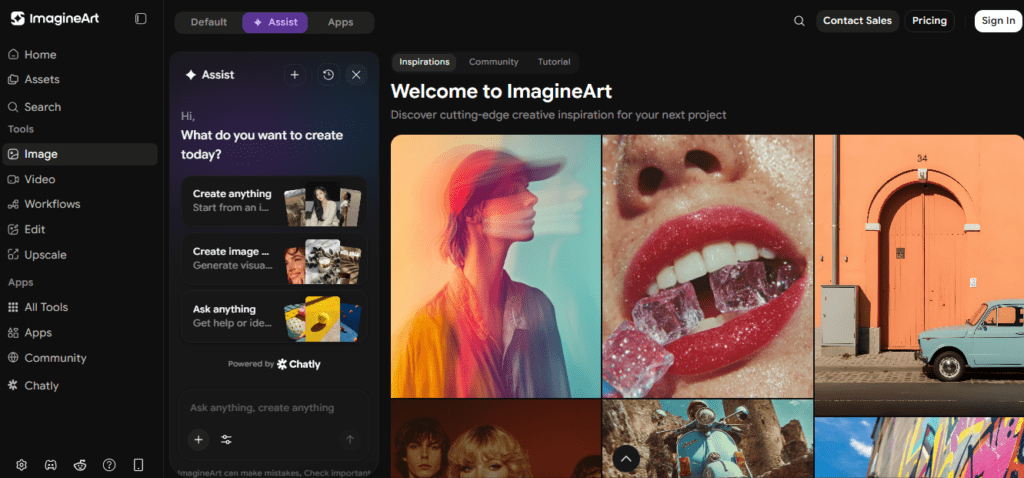The width and height of the screenshot is (1024, 478).
Task: Send the prompt using the up-arrow icon
Action: tap(349, 439)
